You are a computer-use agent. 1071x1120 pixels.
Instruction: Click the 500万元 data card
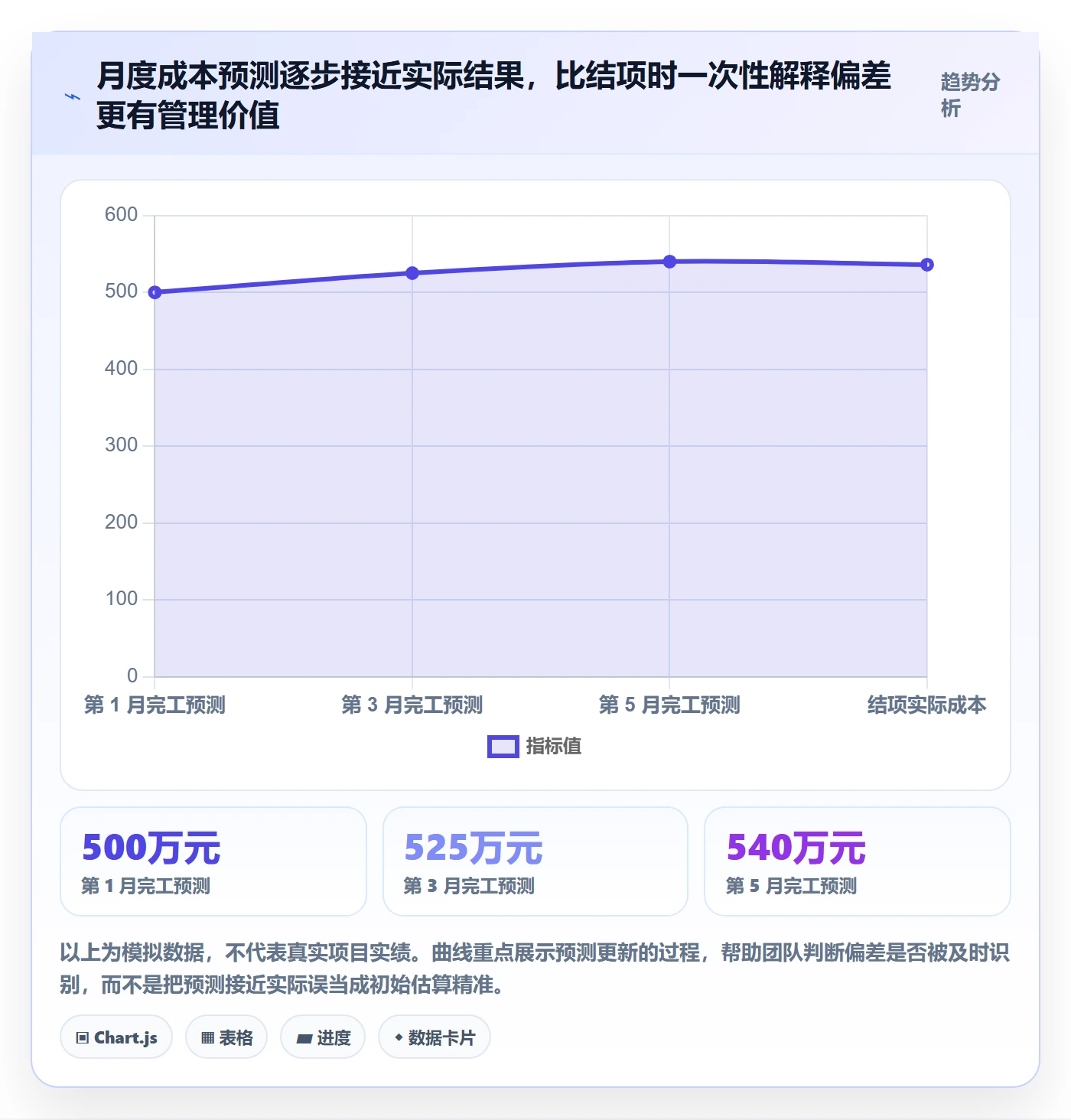[x=213, y=861]
